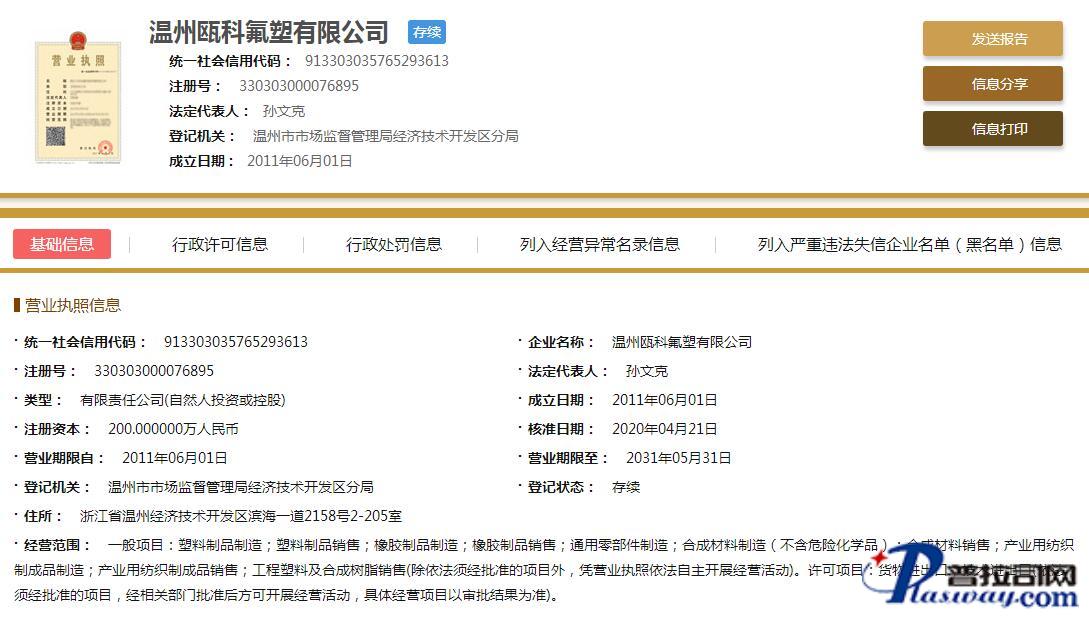
Task: Open the 列入严重违法失信企业名单（黑名单）信息 tab
Action: [x=909, y=244]
